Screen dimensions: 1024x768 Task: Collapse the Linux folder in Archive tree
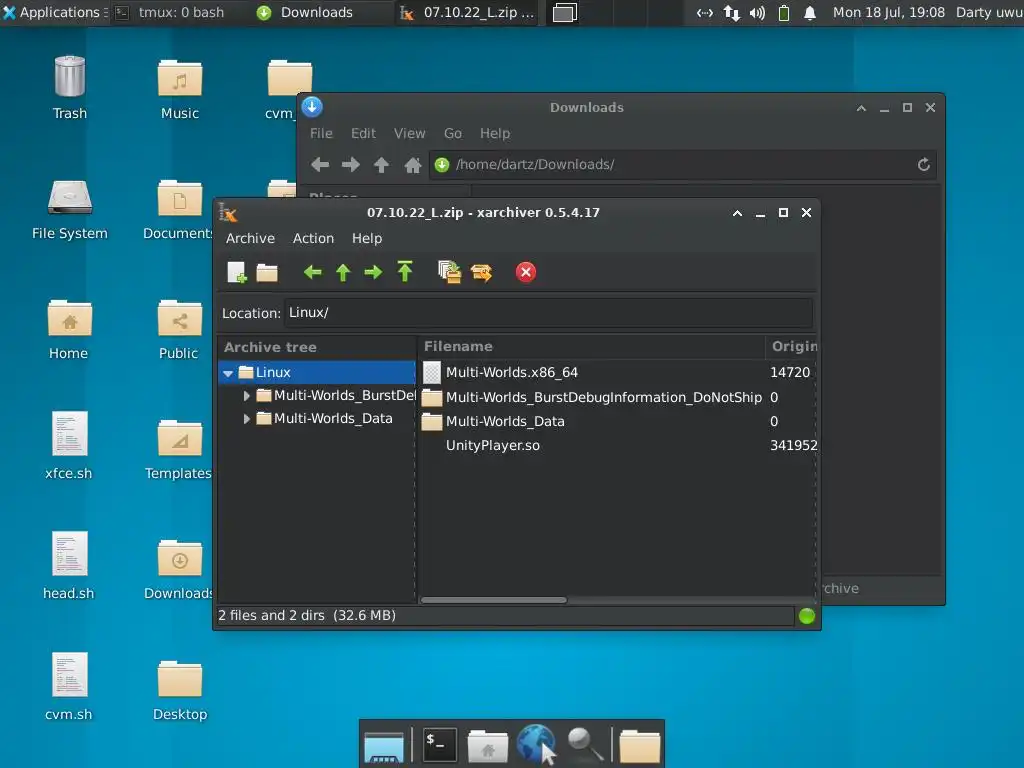(x=228, y=373)
